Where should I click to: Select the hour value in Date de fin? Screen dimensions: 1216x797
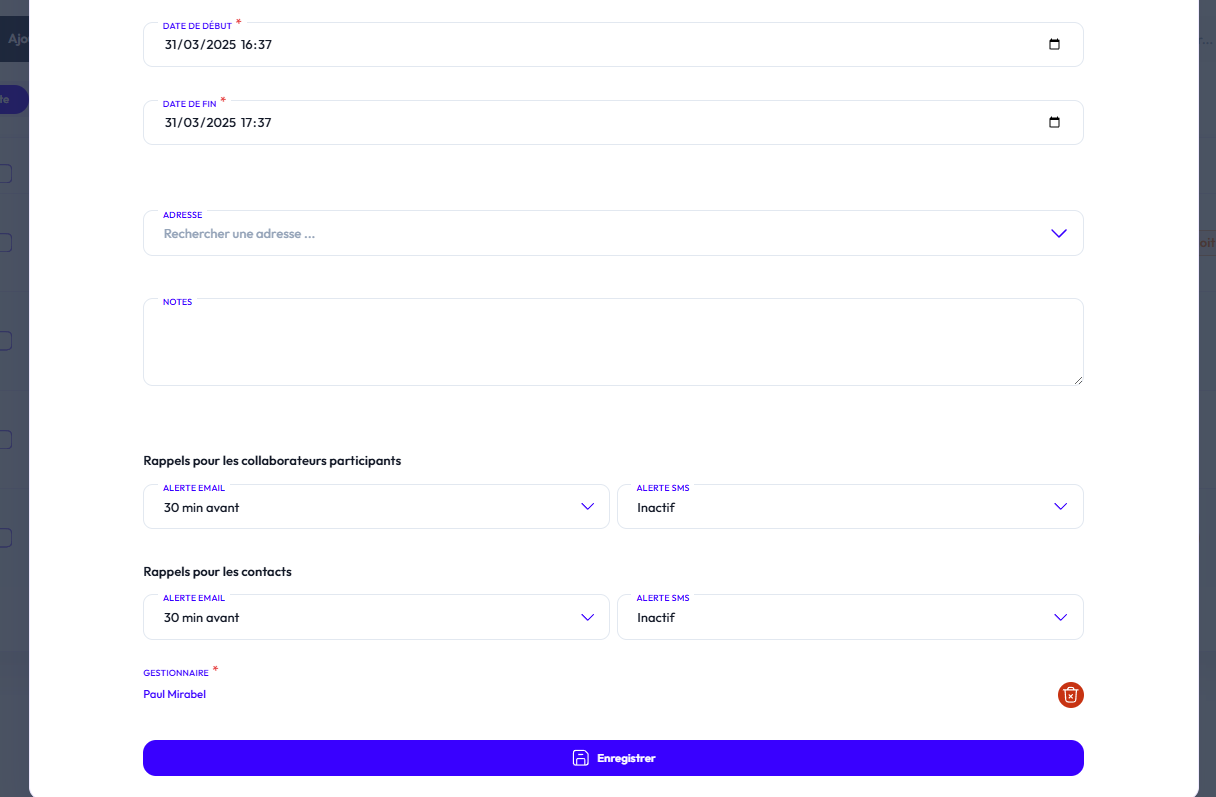coord(248,123)
